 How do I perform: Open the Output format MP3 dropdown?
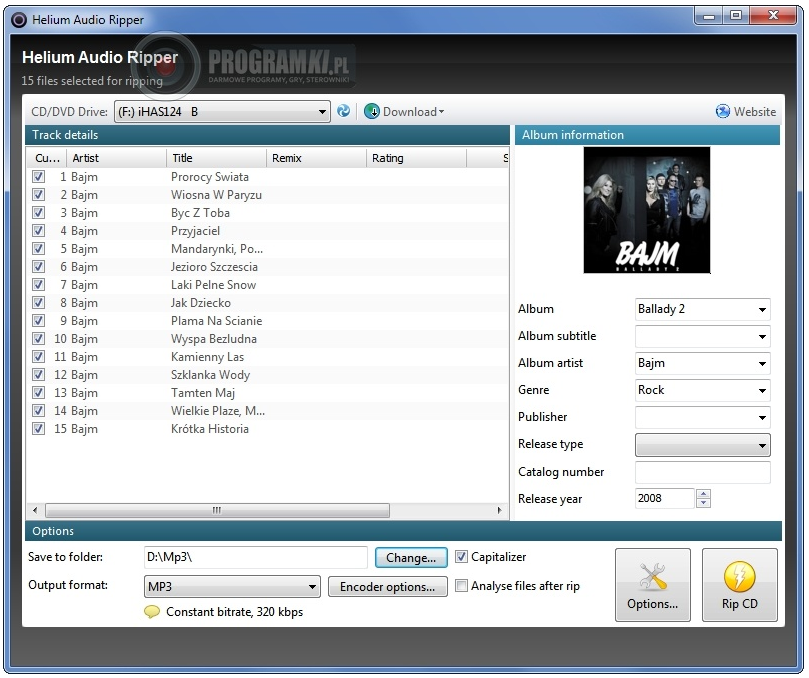232,587
